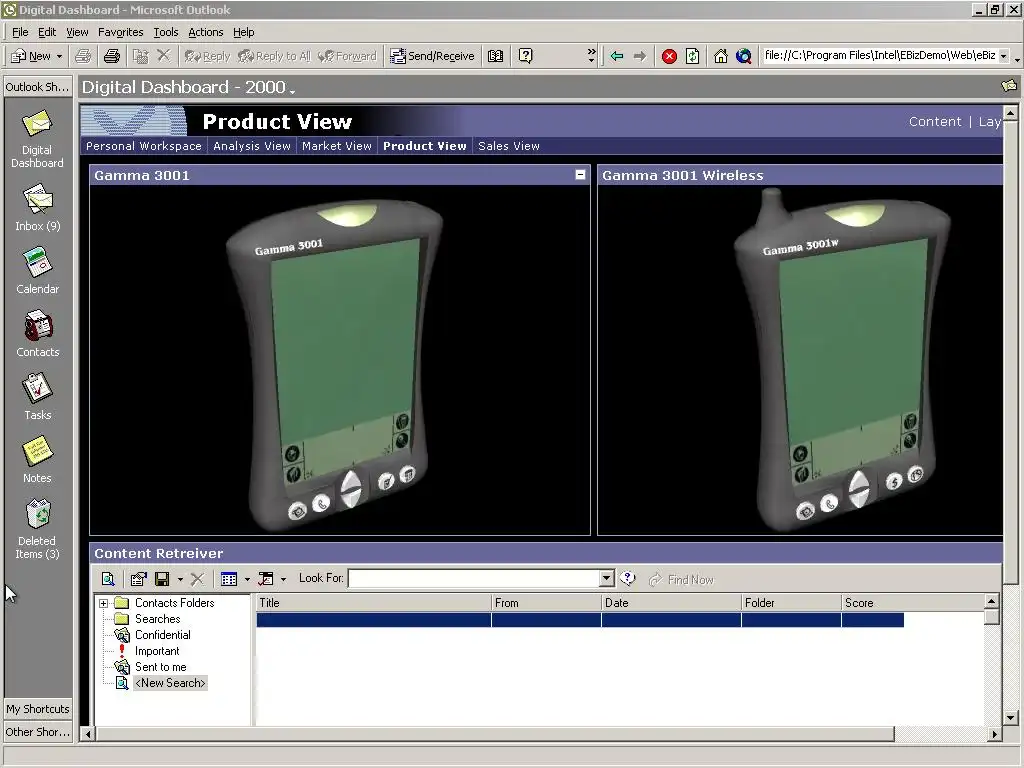This screenshot has width=1024, height=768.
Task: Open the Inbox (9) shortcut
Action: [37, 208]
